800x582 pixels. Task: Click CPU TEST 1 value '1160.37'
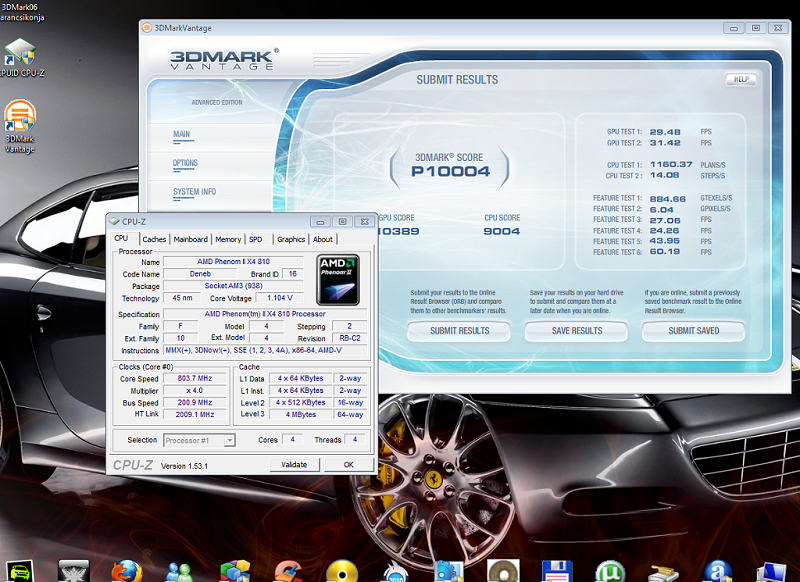coord(671,164)
